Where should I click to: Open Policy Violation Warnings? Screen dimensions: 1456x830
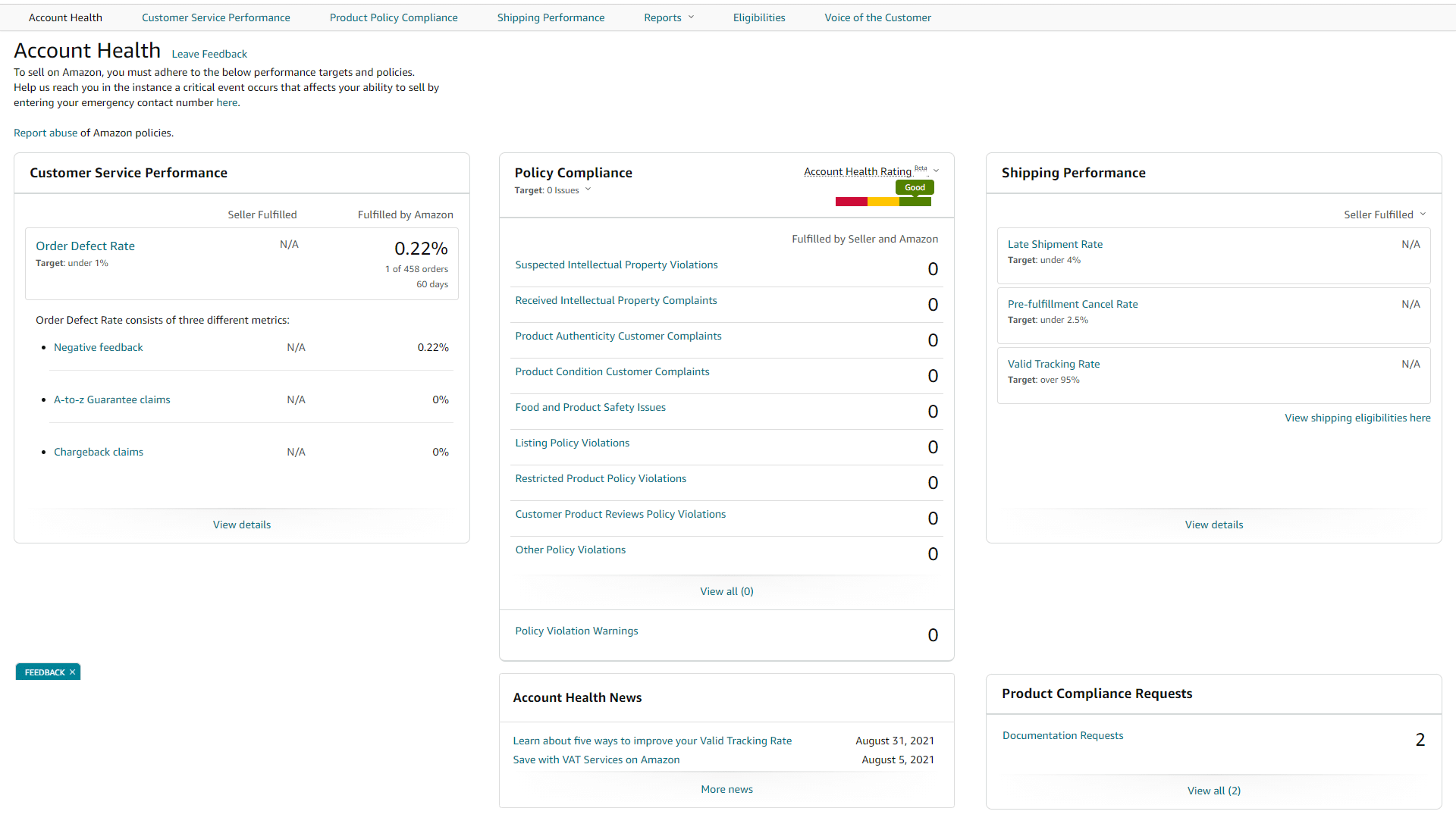[x=576, y=631]
